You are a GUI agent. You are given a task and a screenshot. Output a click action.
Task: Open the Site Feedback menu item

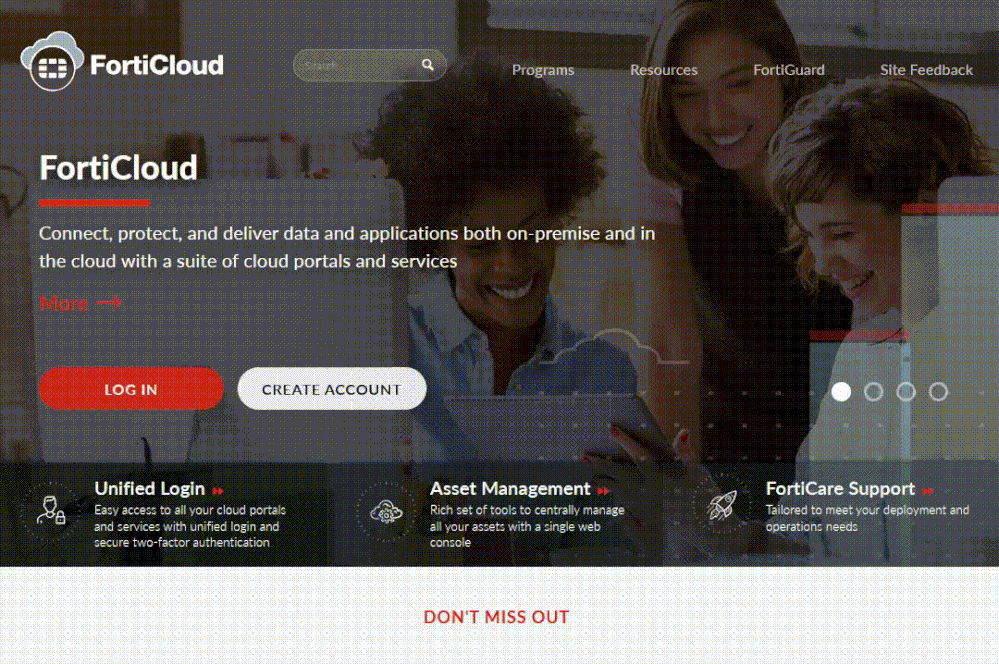pyautogui.click(x=926, y=69)
